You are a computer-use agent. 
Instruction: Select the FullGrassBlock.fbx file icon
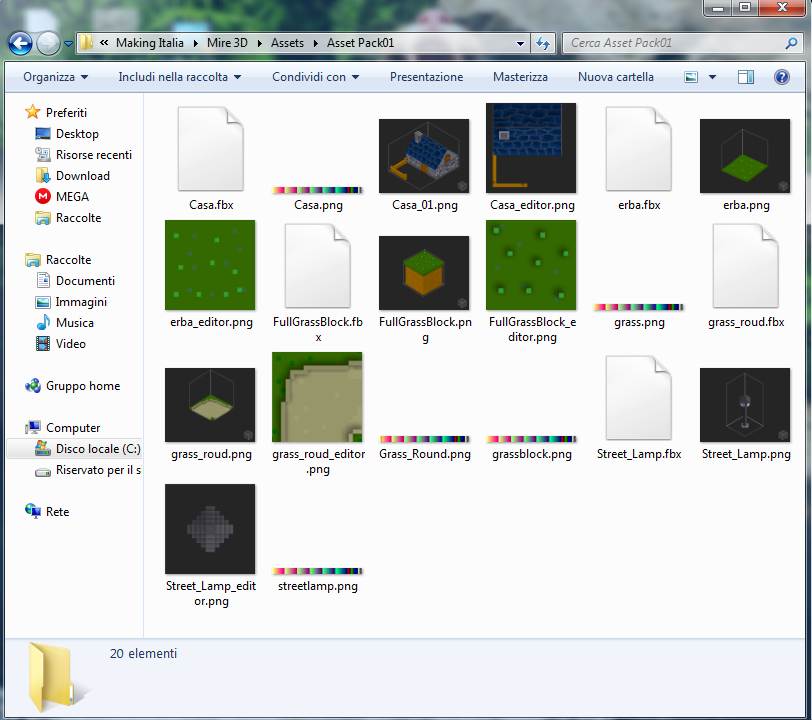pos(317,266)
